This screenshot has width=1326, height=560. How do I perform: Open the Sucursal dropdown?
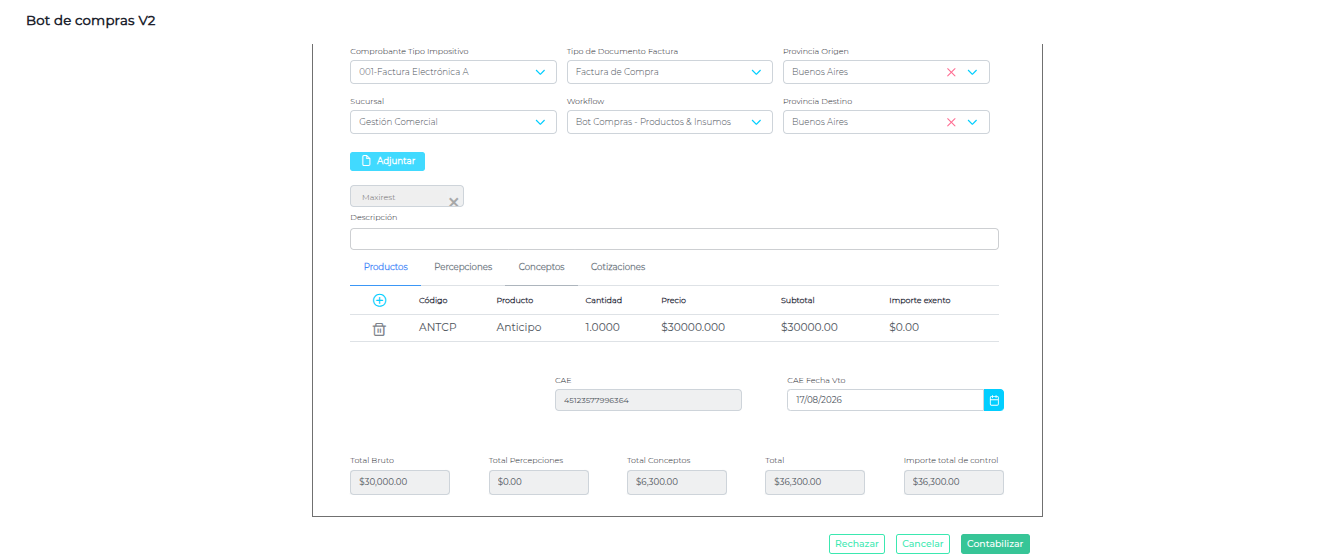click(453, 122)
